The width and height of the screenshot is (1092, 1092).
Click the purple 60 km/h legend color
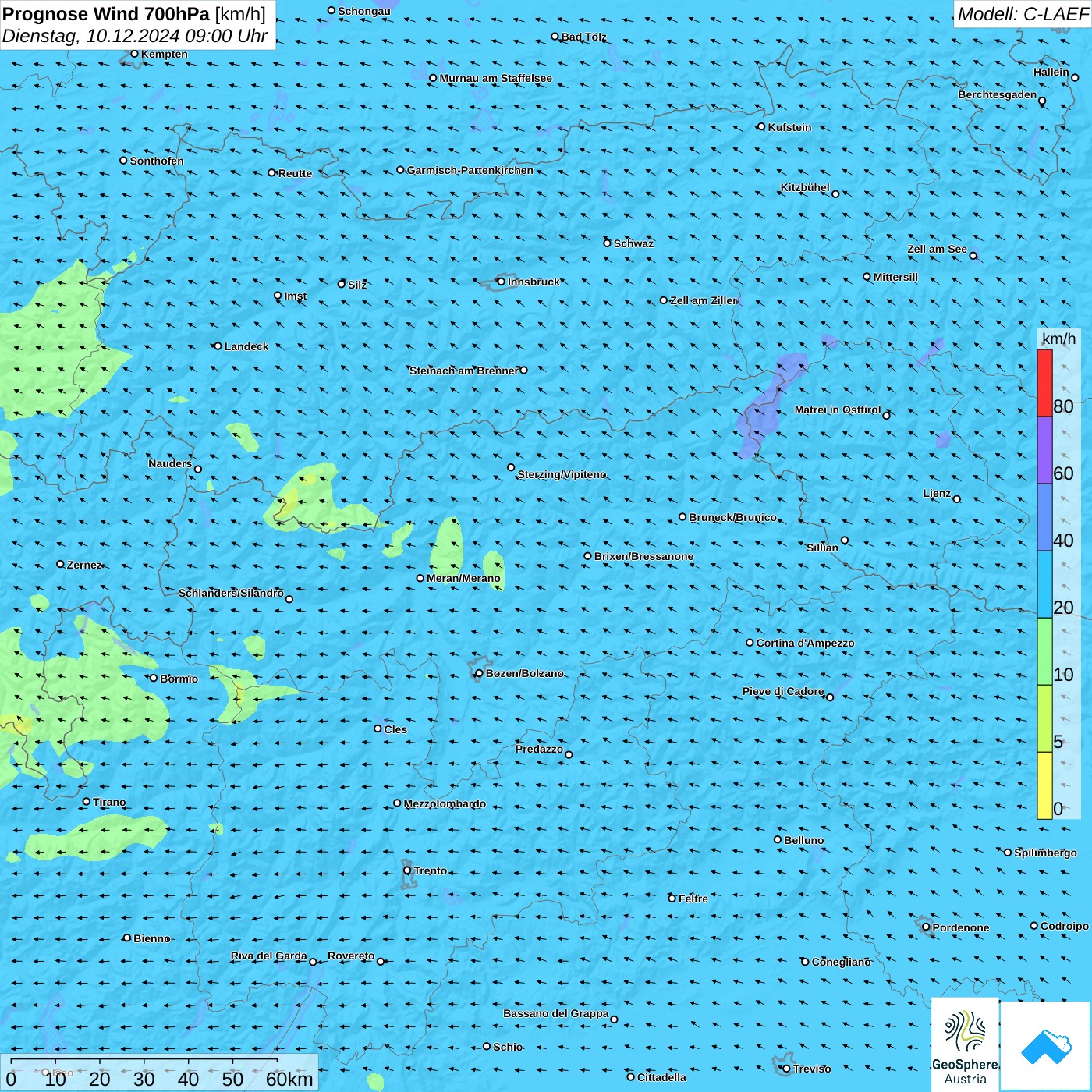tap(1044, 450)
